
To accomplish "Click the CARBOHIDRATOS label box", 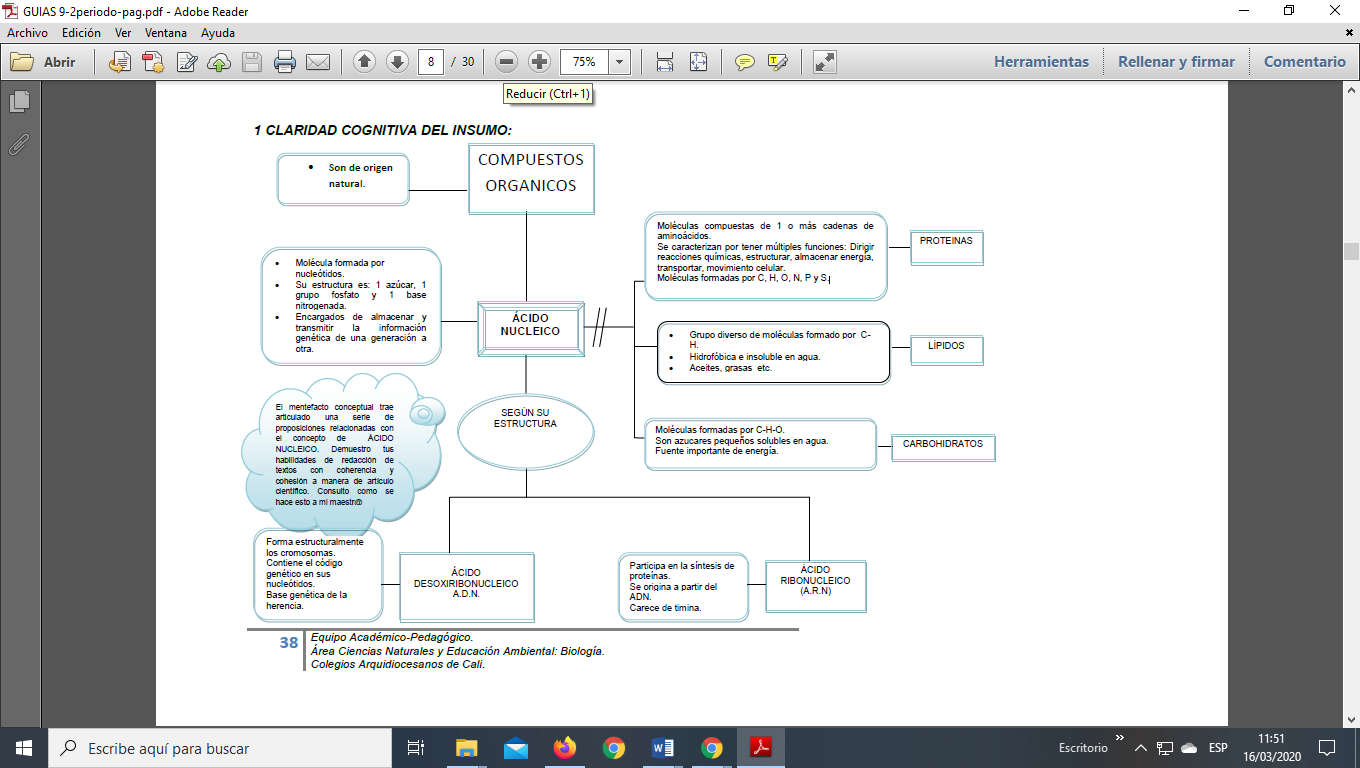I will (x=943, y=447).
